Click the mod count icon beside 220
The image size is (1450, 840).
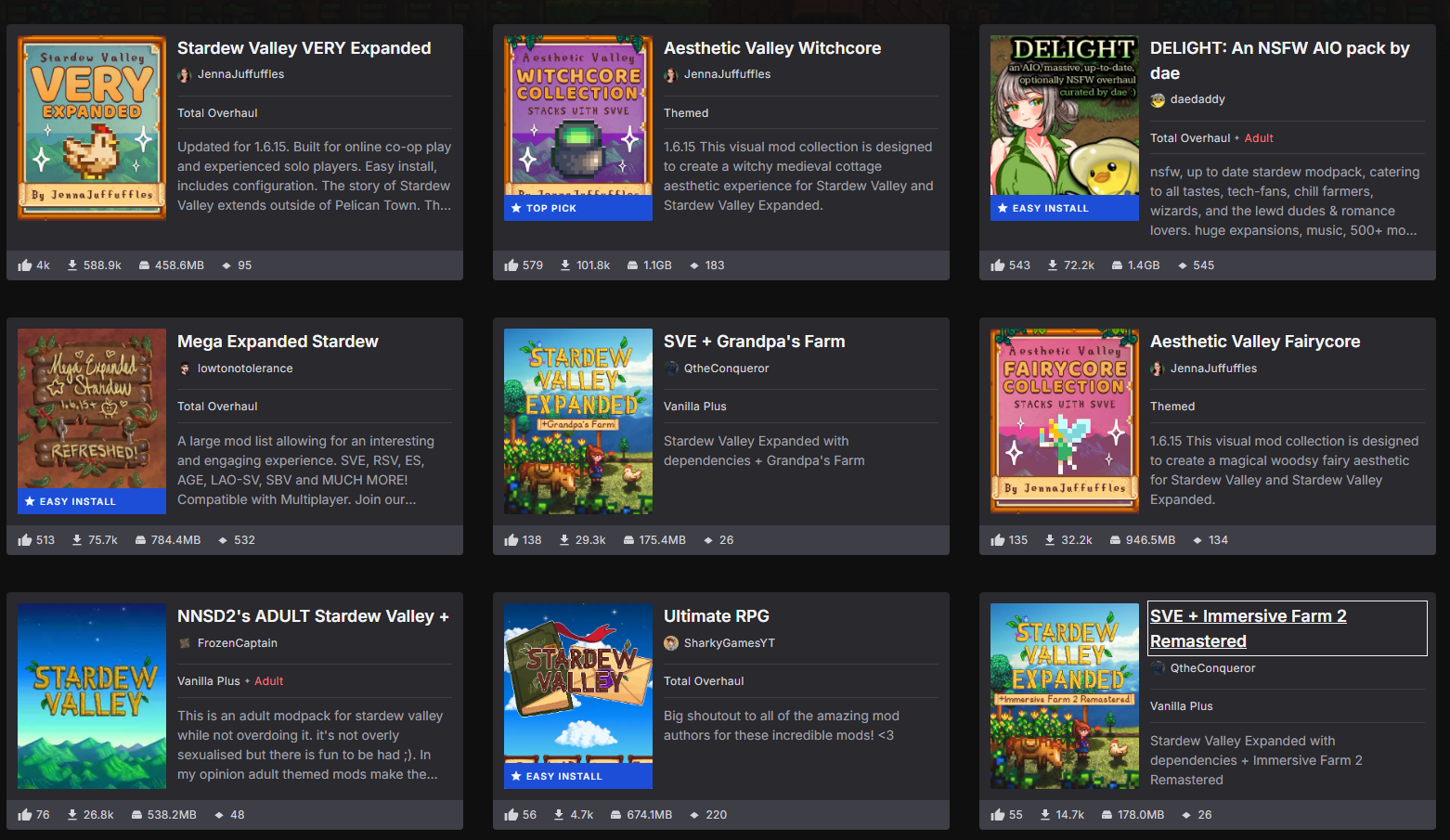694,815
